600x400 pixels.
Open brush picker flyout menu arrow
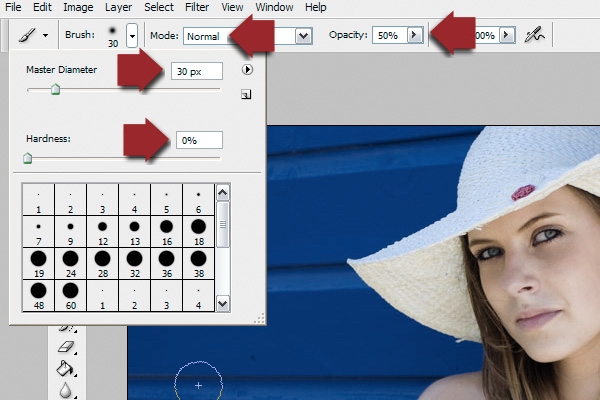click(x=247, y=70)
